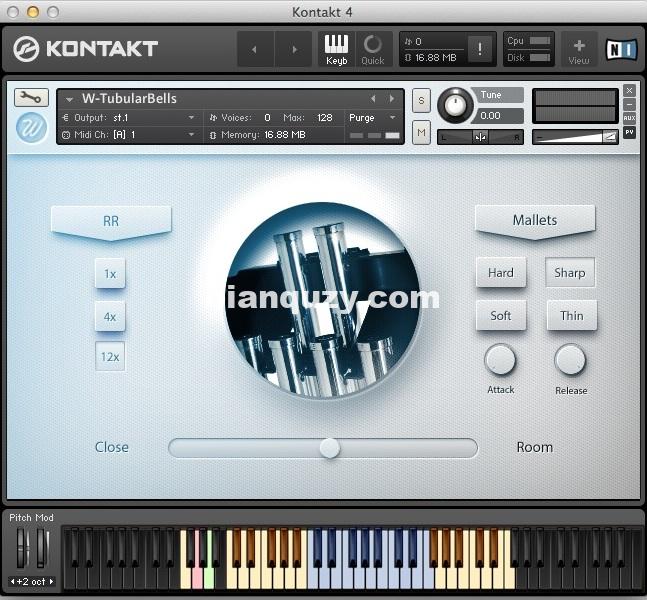Click the green keyswitch key

[x=209, y=576]
